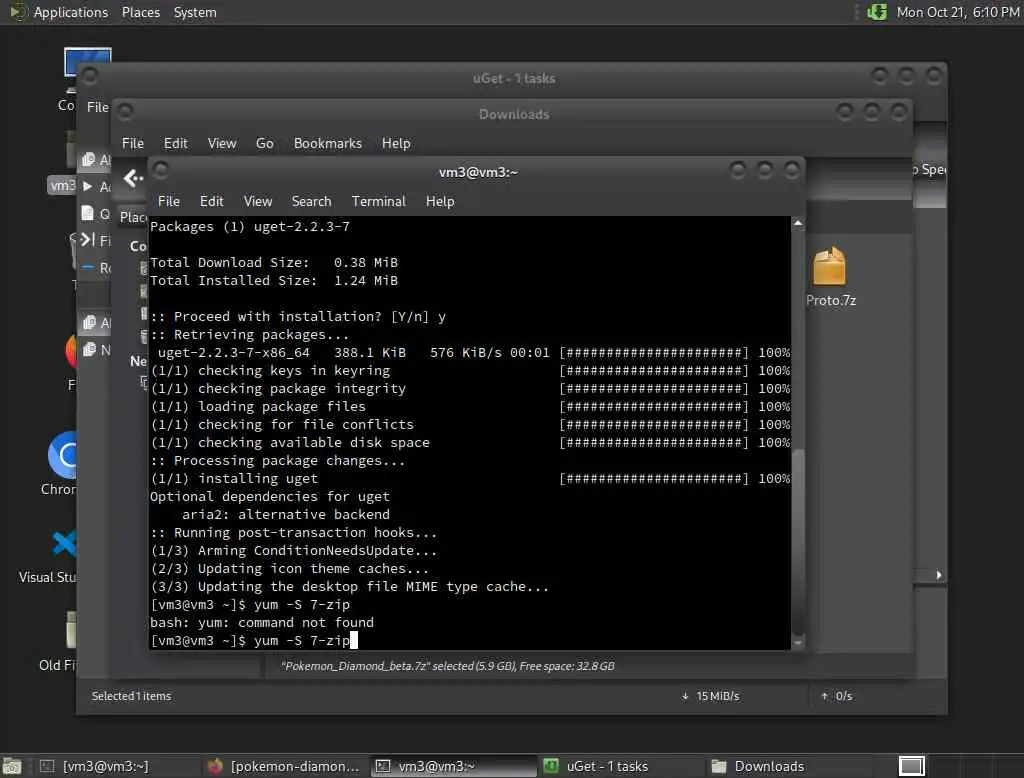Viewport: 1024px width, 778px height.
Task: Select the Proto.7z archive file
Action: (829, 266)
